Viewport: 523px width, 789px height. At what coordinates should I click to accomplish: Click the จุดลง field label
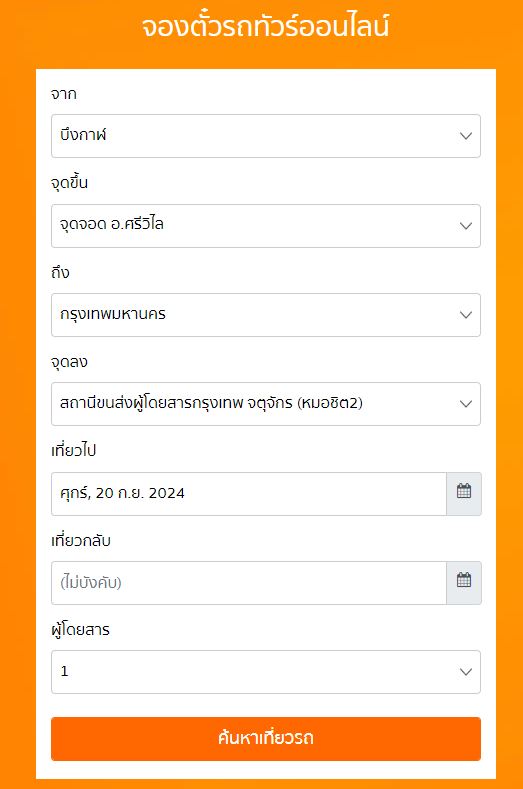click(69, 362)
